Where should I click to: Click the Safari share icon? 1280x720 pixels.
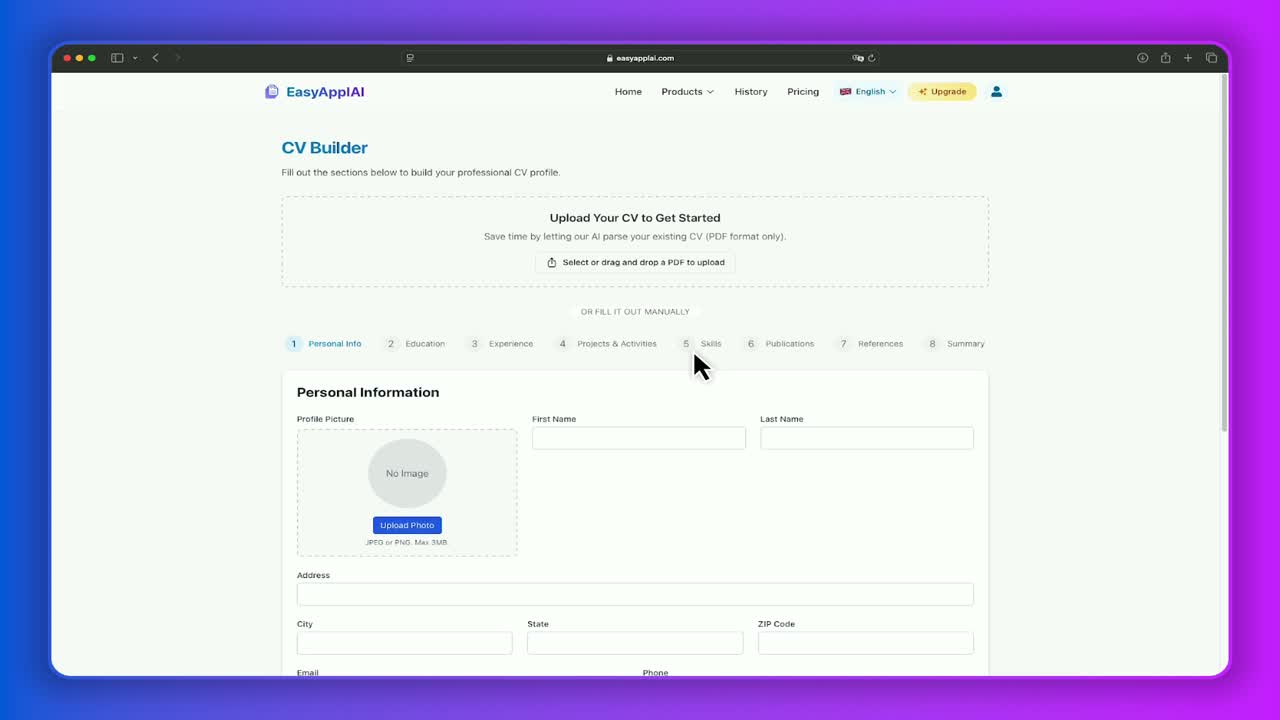[1165, 58]
